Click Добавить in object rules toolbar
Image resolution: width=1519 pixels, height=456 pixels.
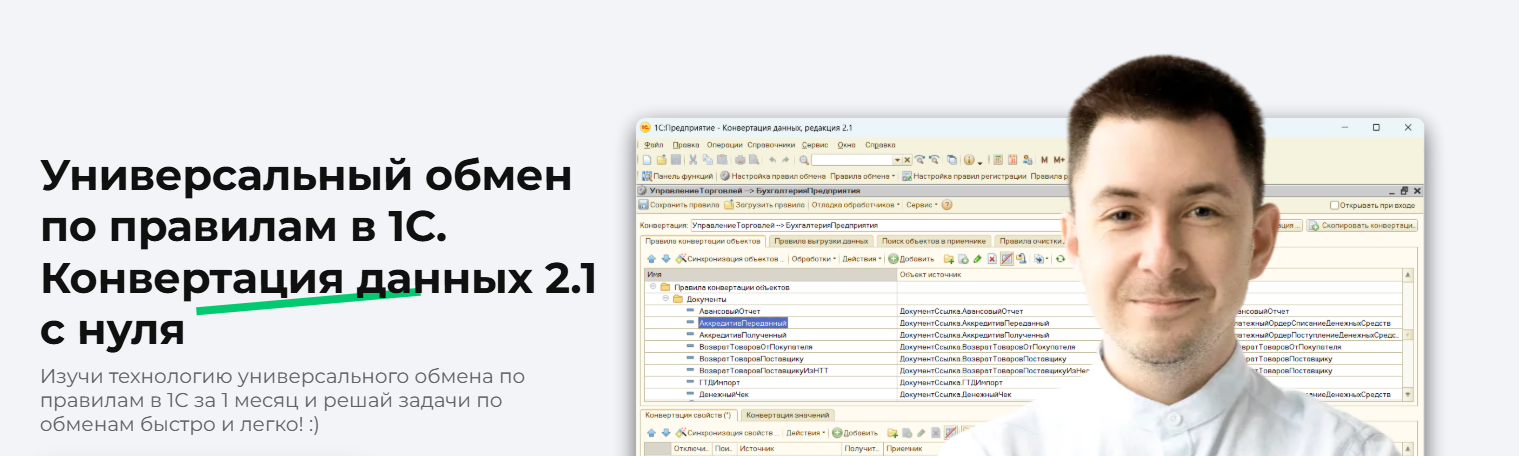click(x=911, y=259)
